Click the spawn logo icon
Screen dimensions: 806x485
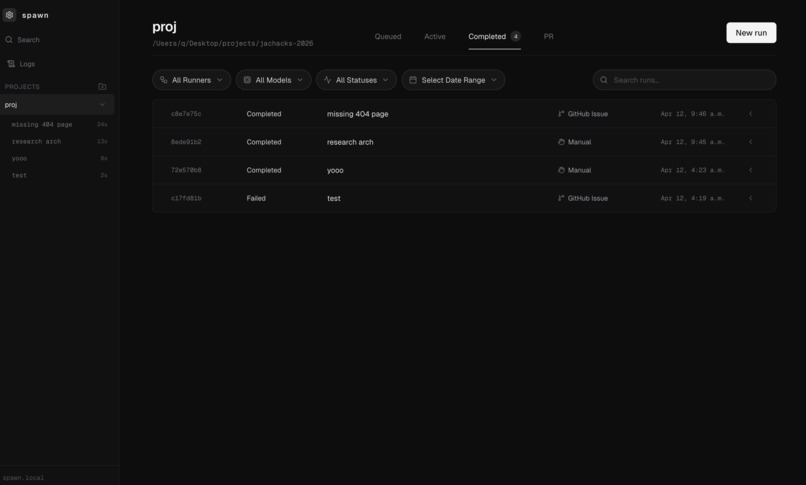pyautogui.click(x=9, y=15)
